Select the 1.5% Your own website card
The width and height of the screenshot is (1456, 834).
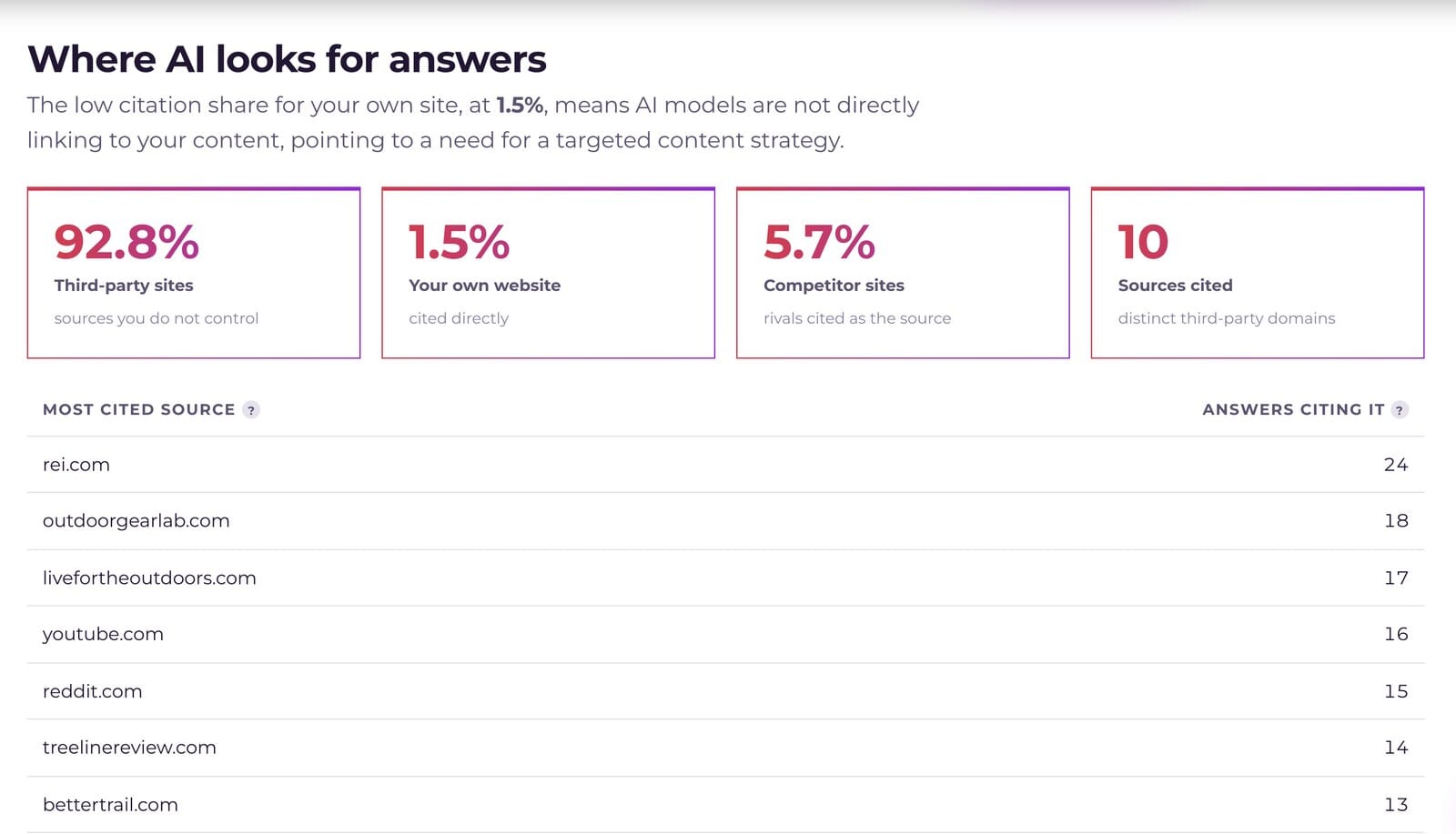coord(548,273)
